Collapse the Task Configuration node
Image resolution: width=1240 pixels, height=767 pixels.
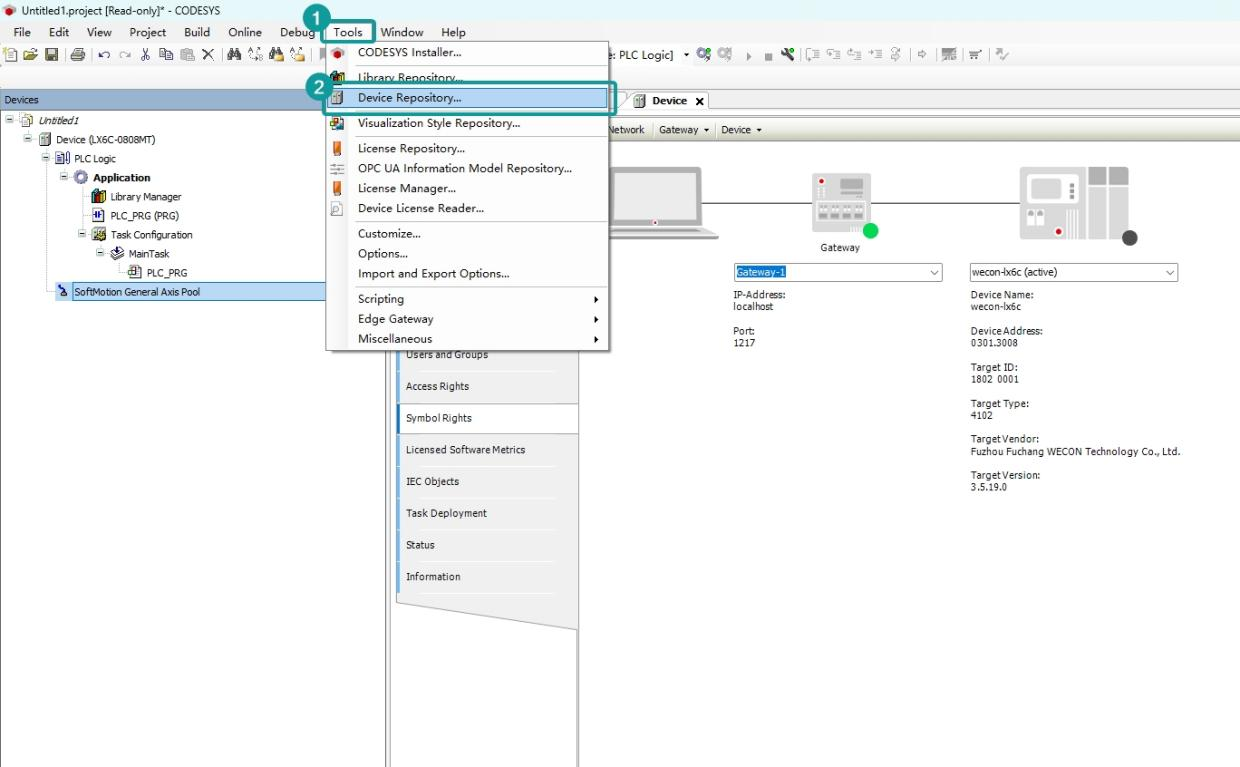[83, 234]
